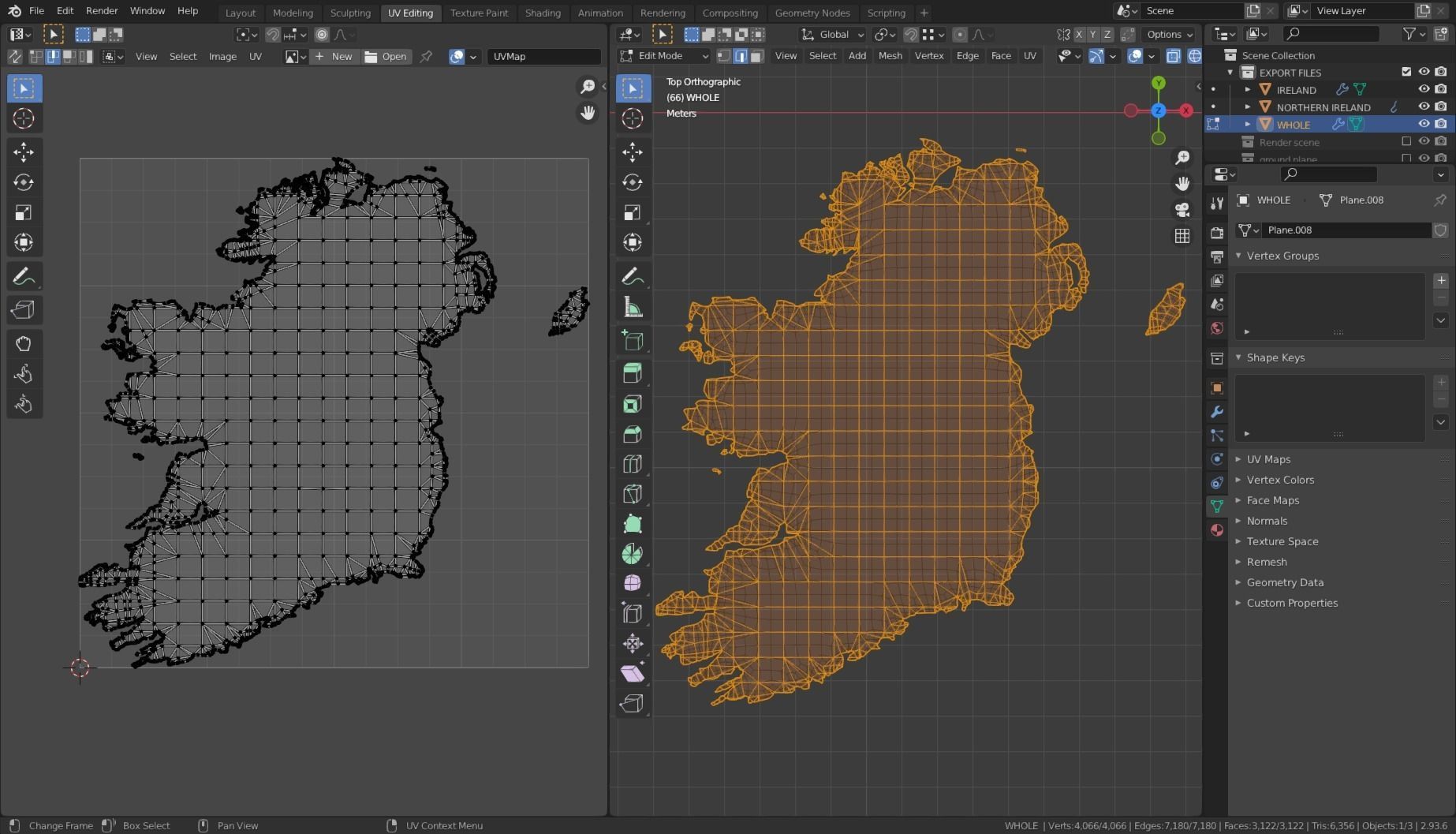The width and height of the screenshot is (1456, 834).
Task: Open the Edit Mode dropdown
Action: [x=664, y=56]
